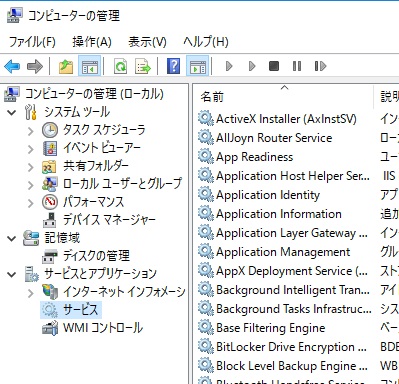Open ディスクの管理 in the tree
Screen dimensions: 399x384
[96, 256]
